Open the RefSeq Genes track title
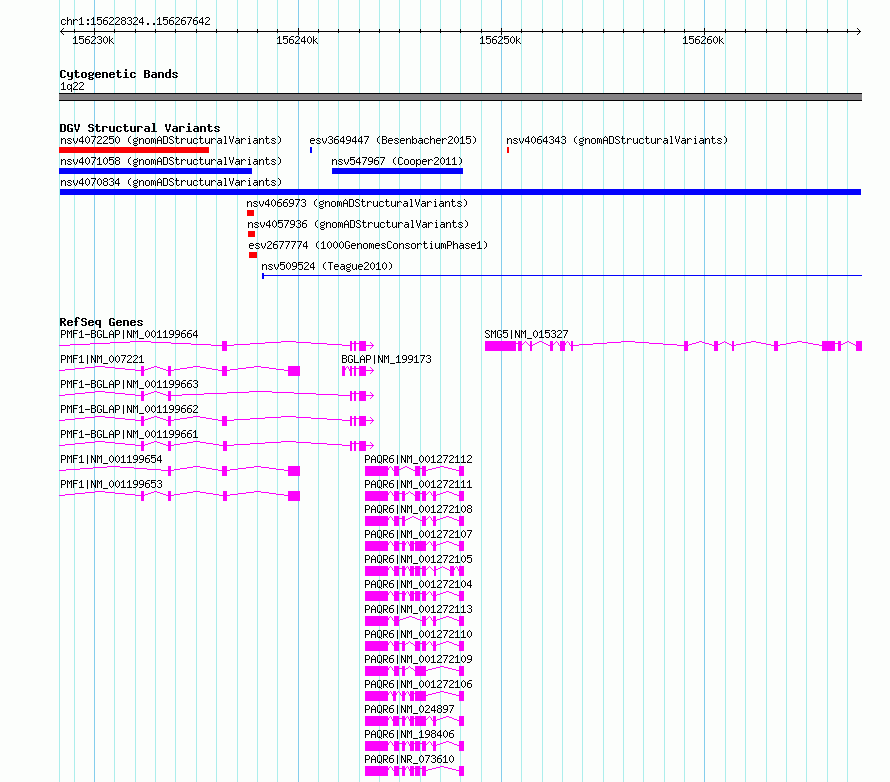The height and width of the screenshot is (782, 890). click(x=101, y=322)
